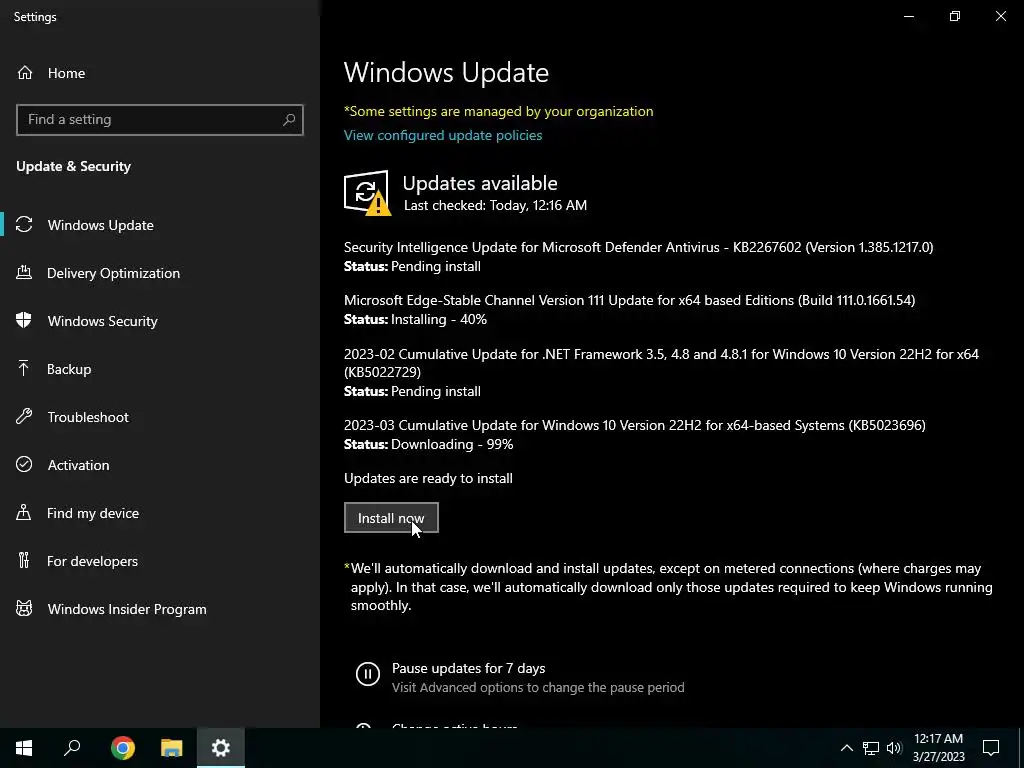Image resolution: width=1024 pixels, height=768 pixels.
Task: Click the pause circle icon beside Pause updates
Action: pyautogui.click(x=368, y=674)
